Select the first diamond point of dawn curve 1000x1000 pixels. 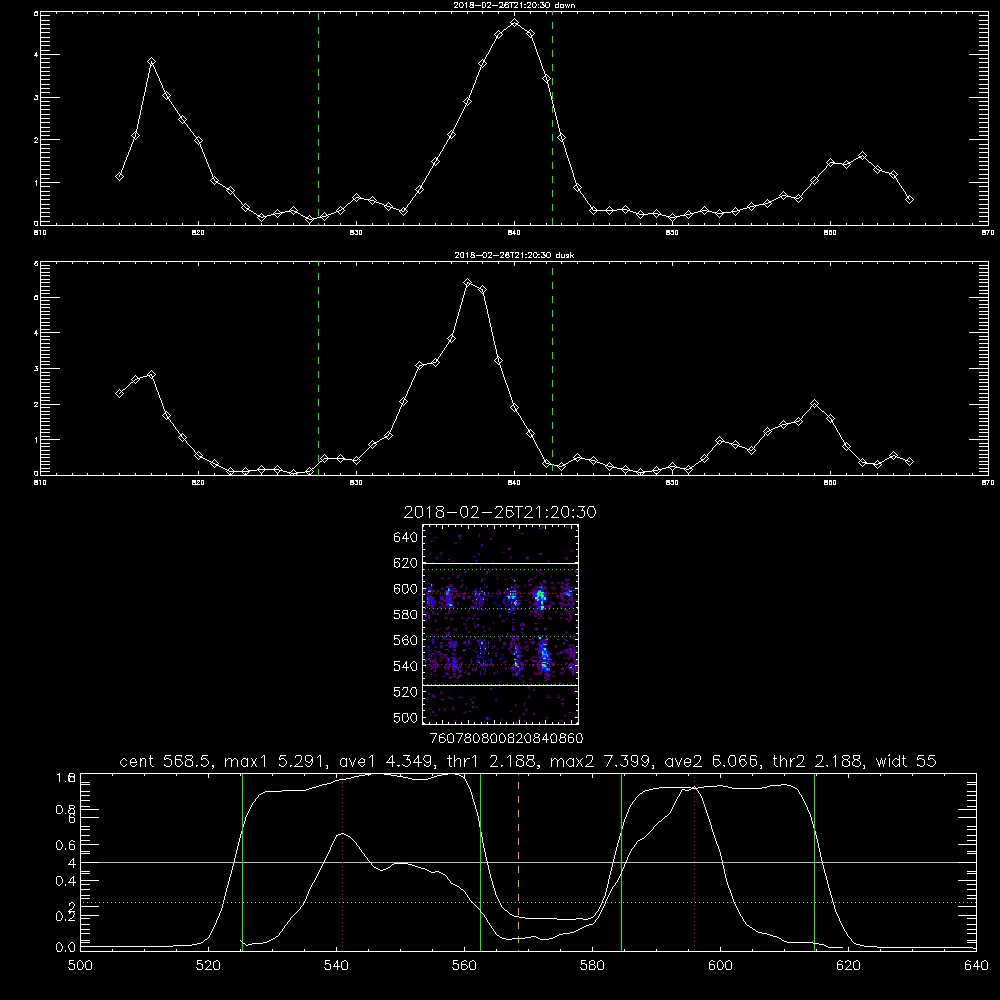[119, 176]
